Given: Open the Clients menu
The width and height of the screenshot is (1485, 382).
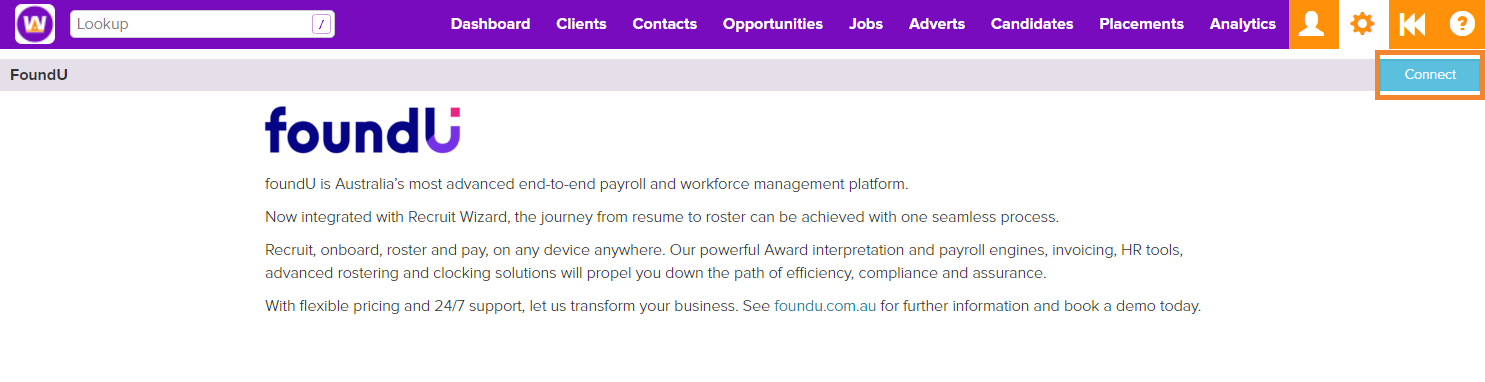Looking at the screenshot, I should [581, 24].
